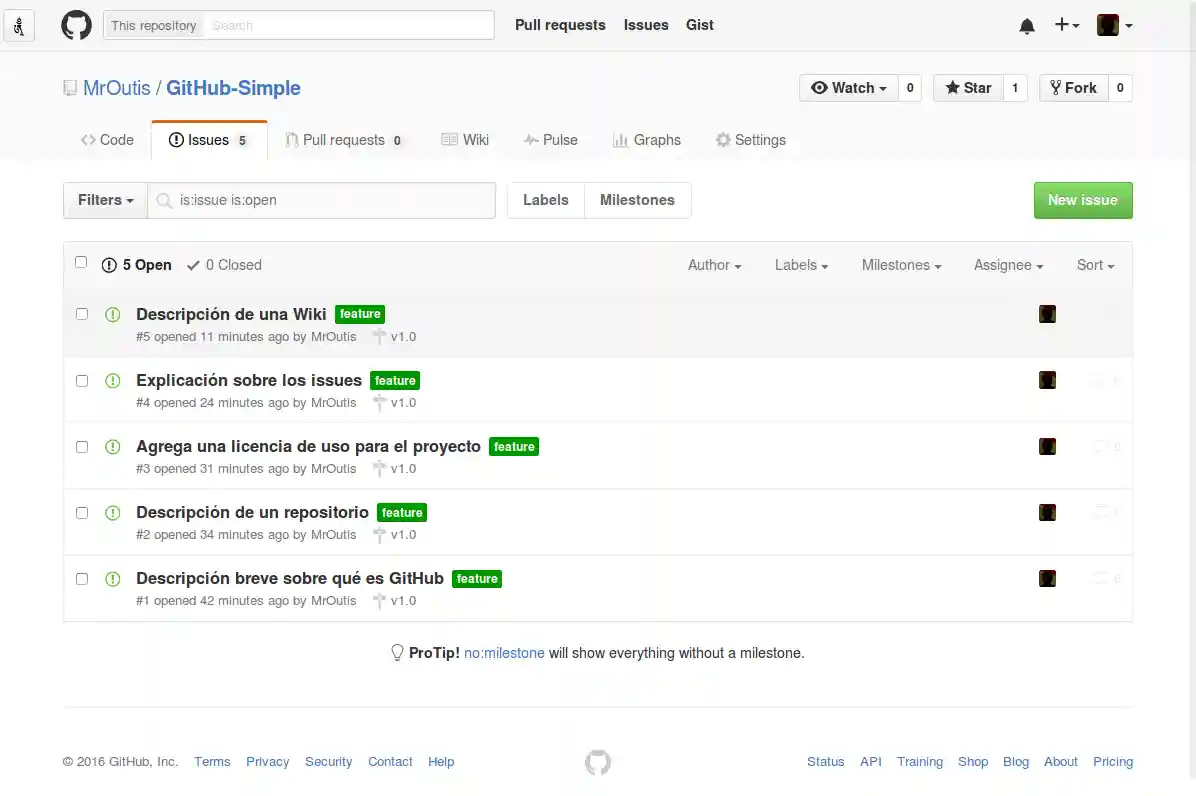Follow the no:milestone ProTip link

pyautogui.click(x=504, y=652)
